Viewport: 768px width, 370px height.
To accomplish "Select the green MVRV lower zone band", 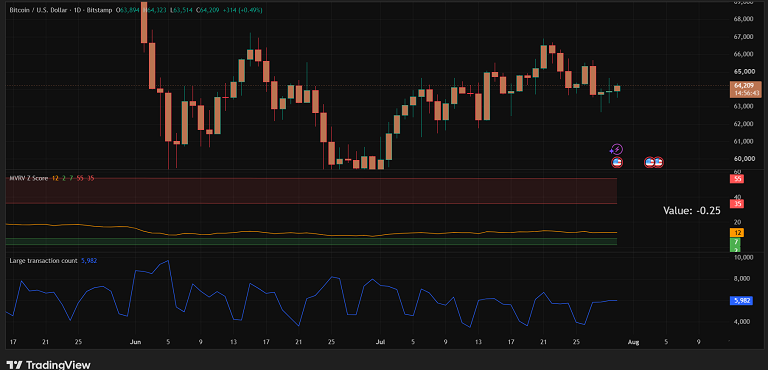I will pos(312,242).
